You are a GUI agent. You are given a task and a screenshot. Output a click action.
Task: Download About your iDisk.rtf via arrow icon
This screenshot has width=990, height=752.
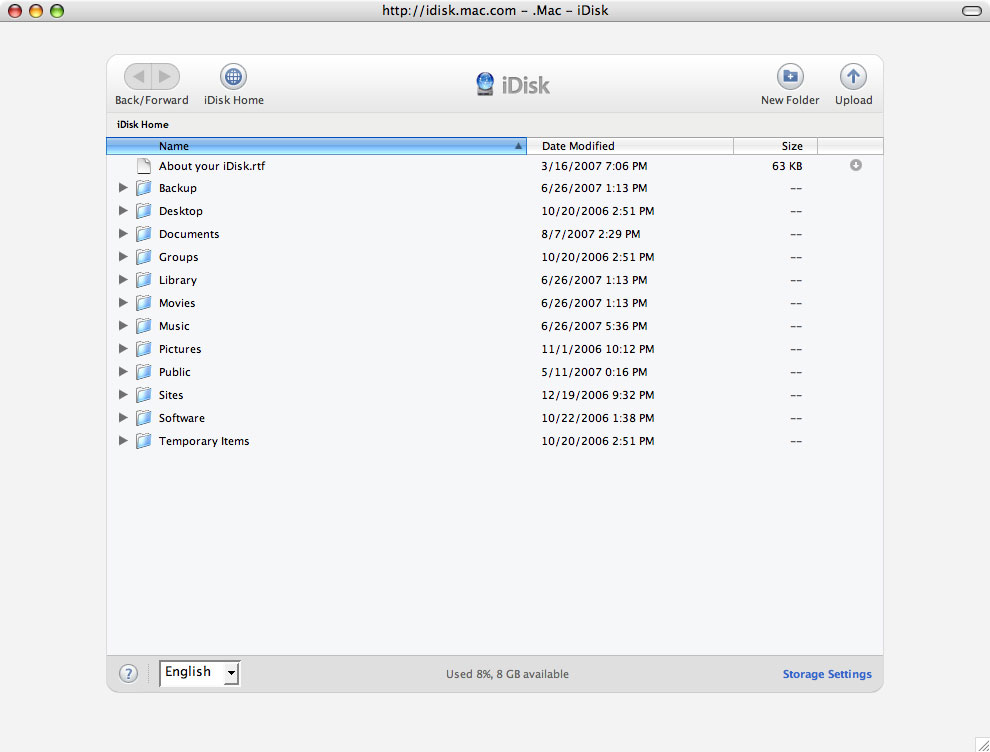click(x=856, y=165)
